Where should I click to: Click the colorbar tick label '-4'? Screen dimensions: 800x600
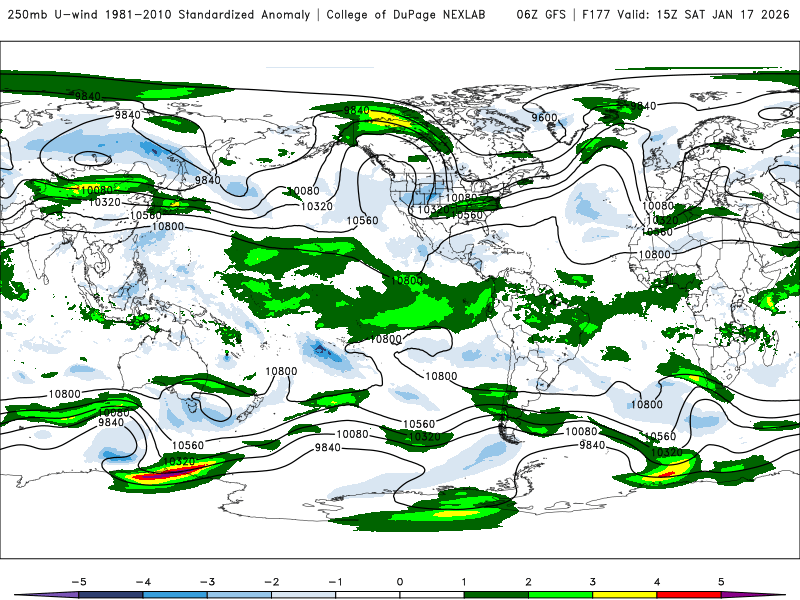click(x=143, y=582)
